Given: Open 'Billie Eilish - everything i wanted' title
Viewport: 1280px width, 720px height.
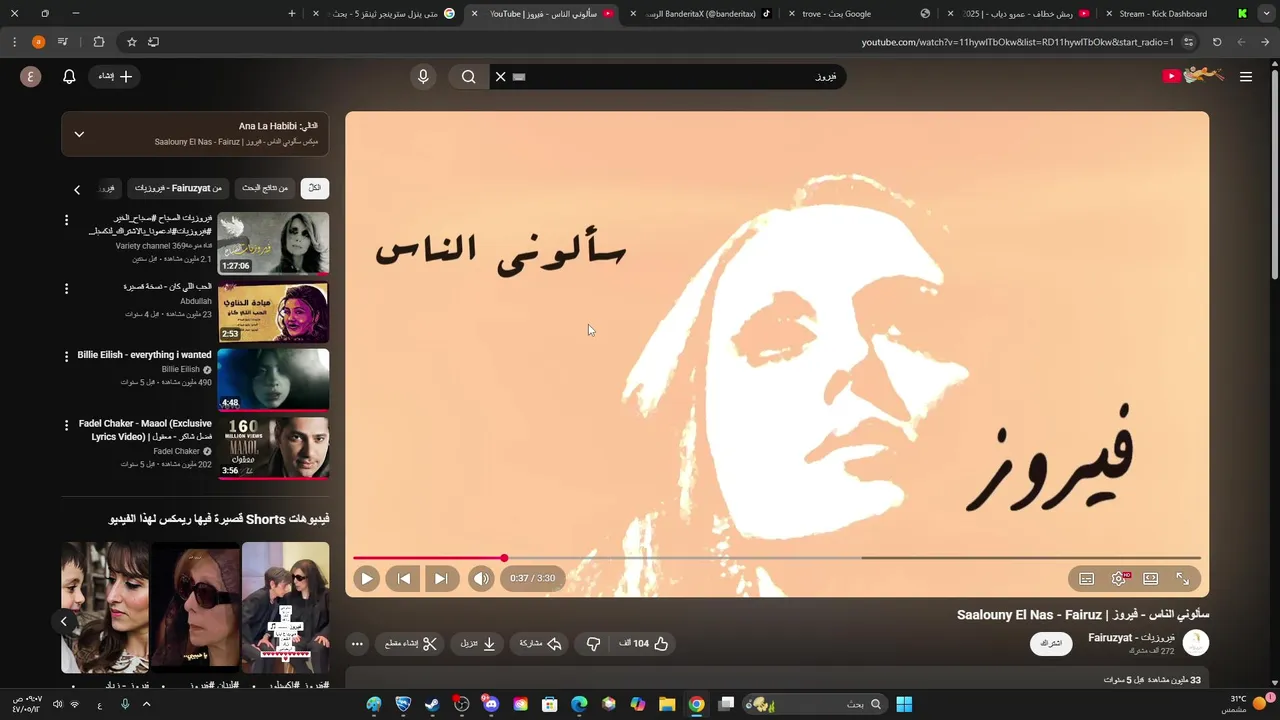Looking at the screenshot, I should [145, 355].
